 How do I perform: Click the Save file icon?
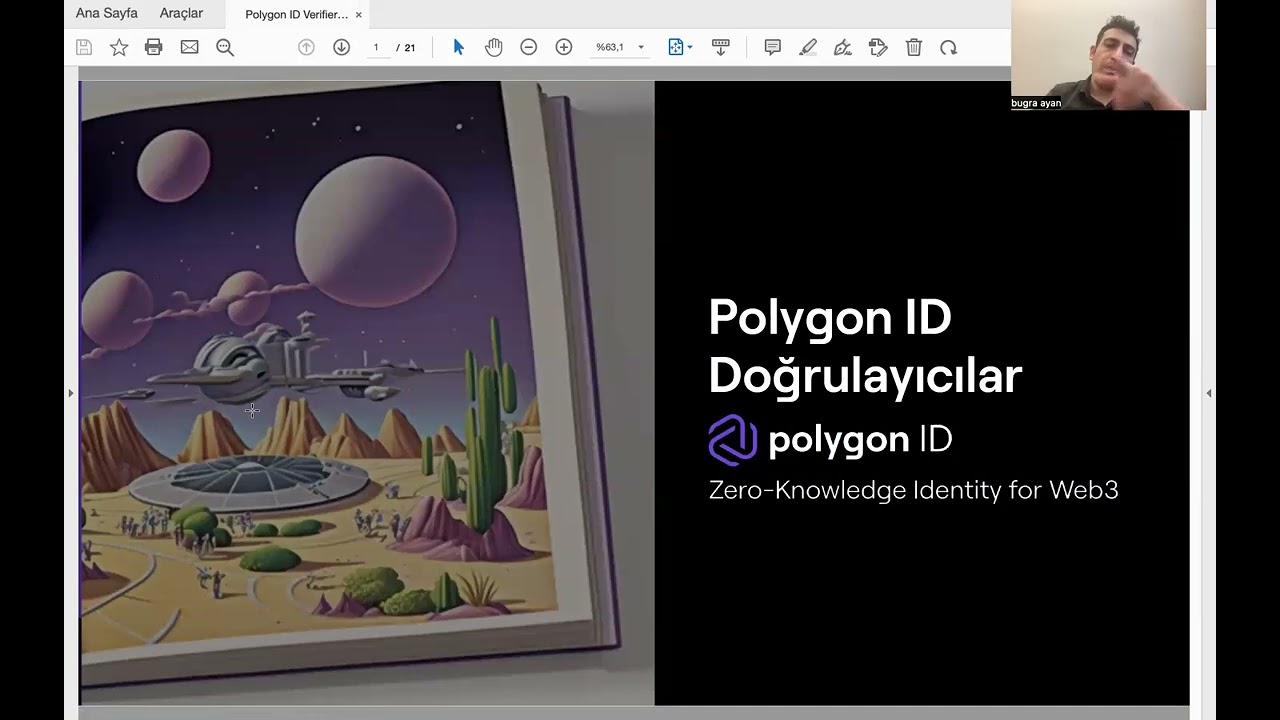click(x=84, y=47)
